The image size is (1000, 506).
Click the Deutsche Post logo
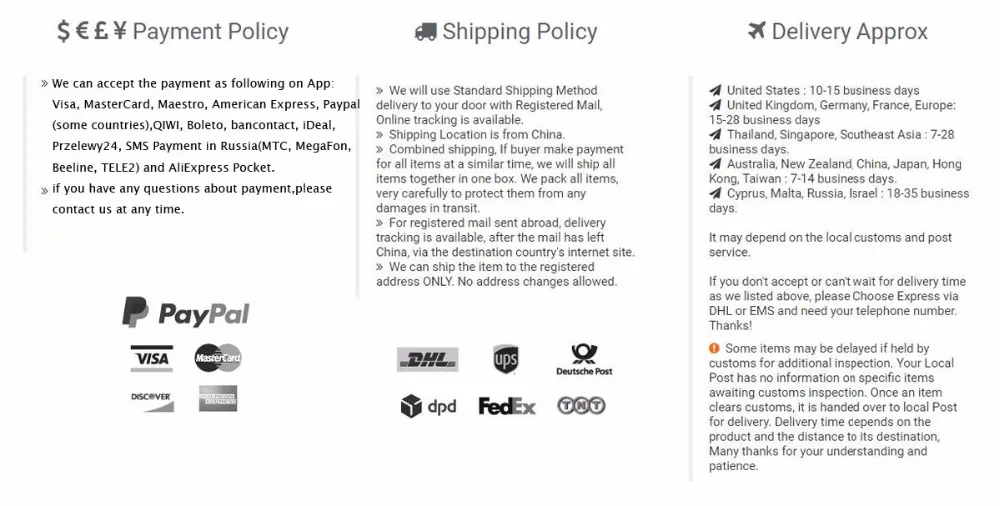click(x=584, y=359)
